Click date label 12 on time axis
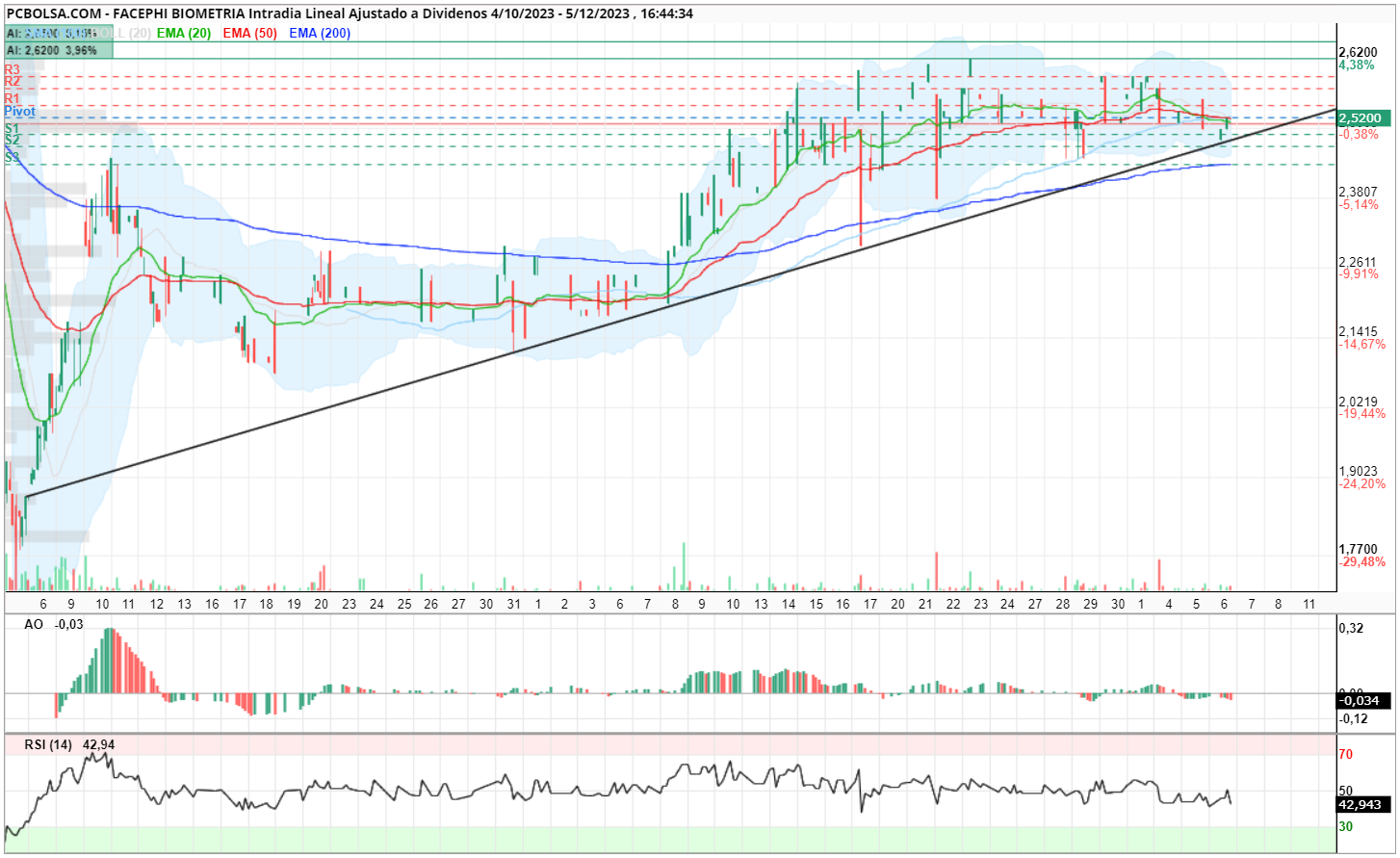The width and height of the screenshot is (1400, 858). pos(156,605)
